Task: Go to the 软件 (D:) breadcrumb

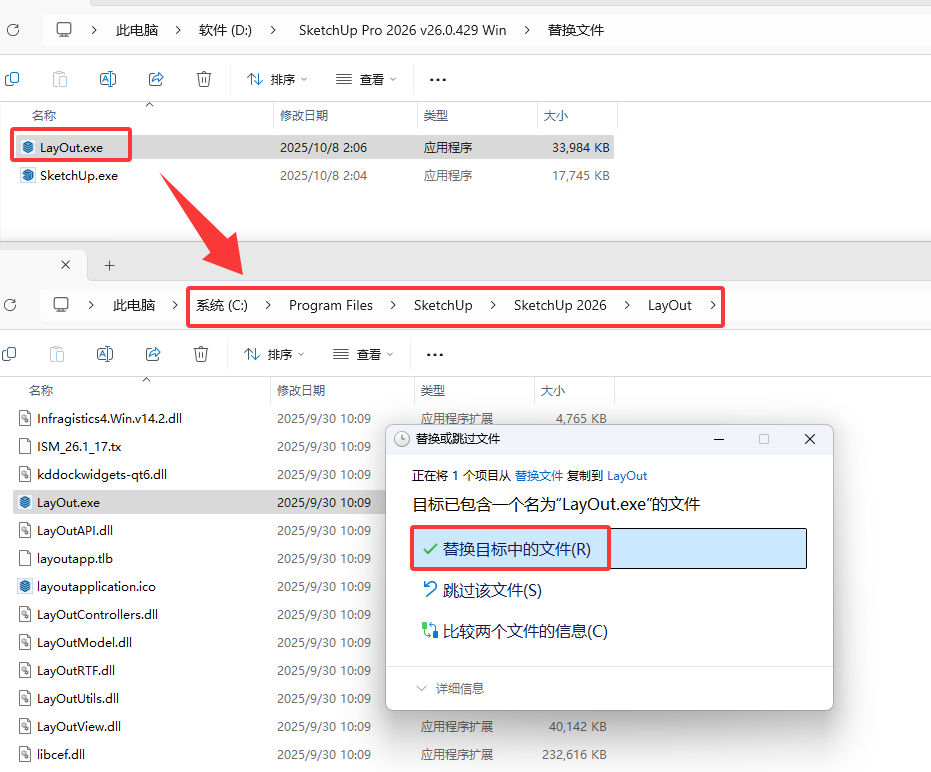Action: pyautogui.click(x=226, y=30)
